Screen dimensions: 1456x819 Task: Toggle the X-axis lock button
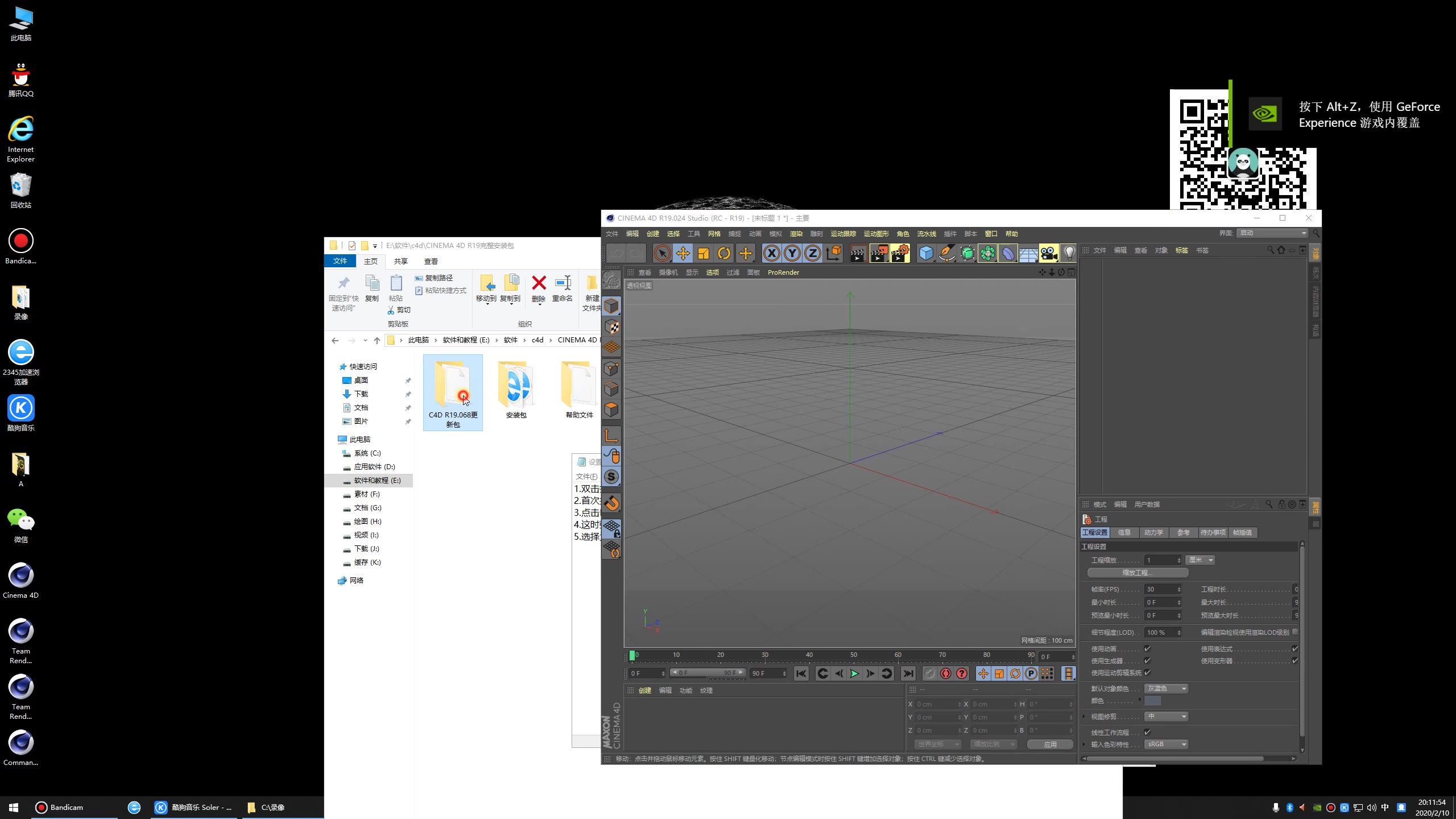[771, 254]
